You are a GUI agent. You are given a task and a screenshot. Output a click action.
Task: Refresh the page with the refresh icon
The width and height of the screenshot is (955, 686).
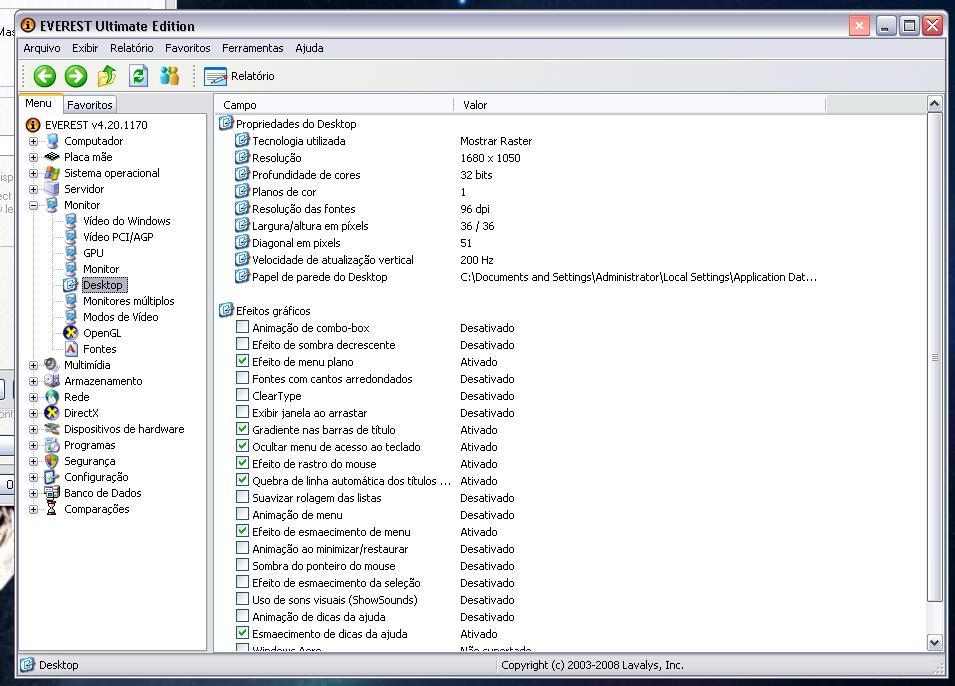138,76
